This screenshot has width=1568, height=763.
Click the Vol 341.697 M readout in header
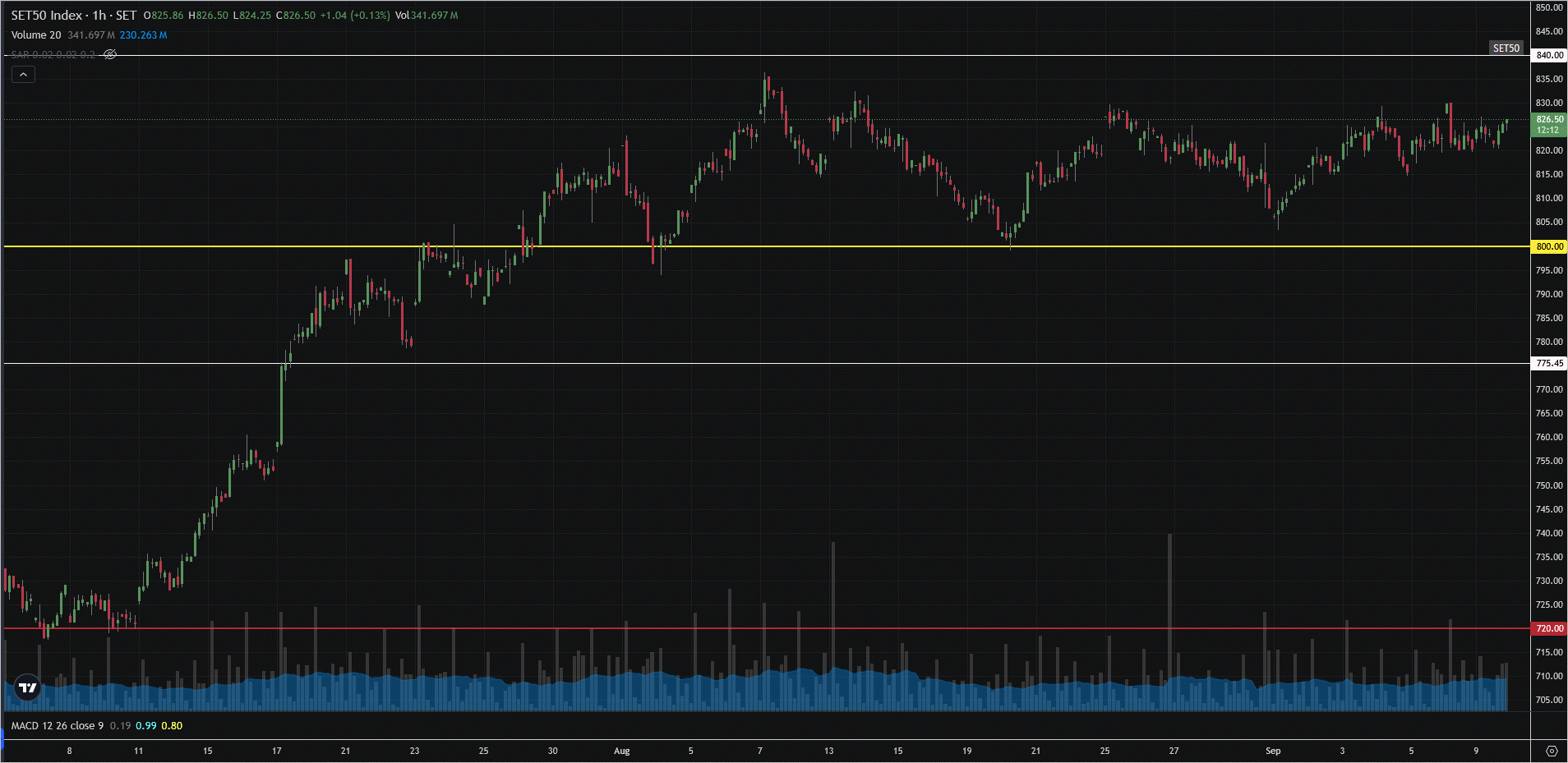[x=427, y=16]
